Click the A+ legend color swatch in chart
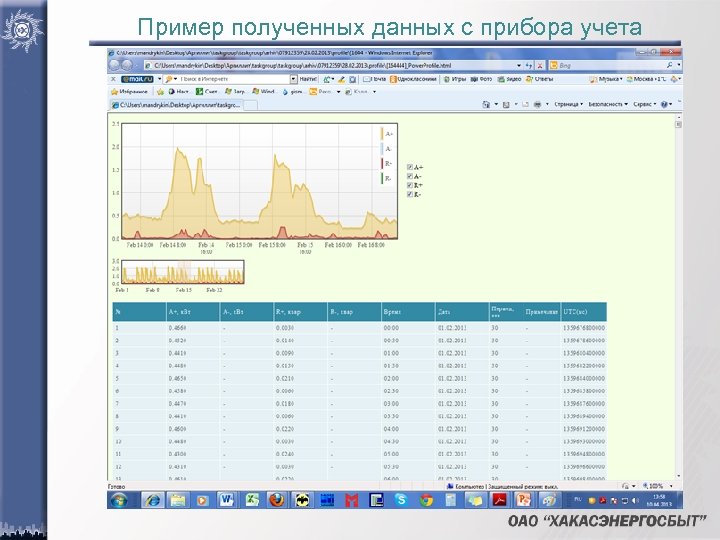This screenshot has width=720, height=540. tap(382, 134)
